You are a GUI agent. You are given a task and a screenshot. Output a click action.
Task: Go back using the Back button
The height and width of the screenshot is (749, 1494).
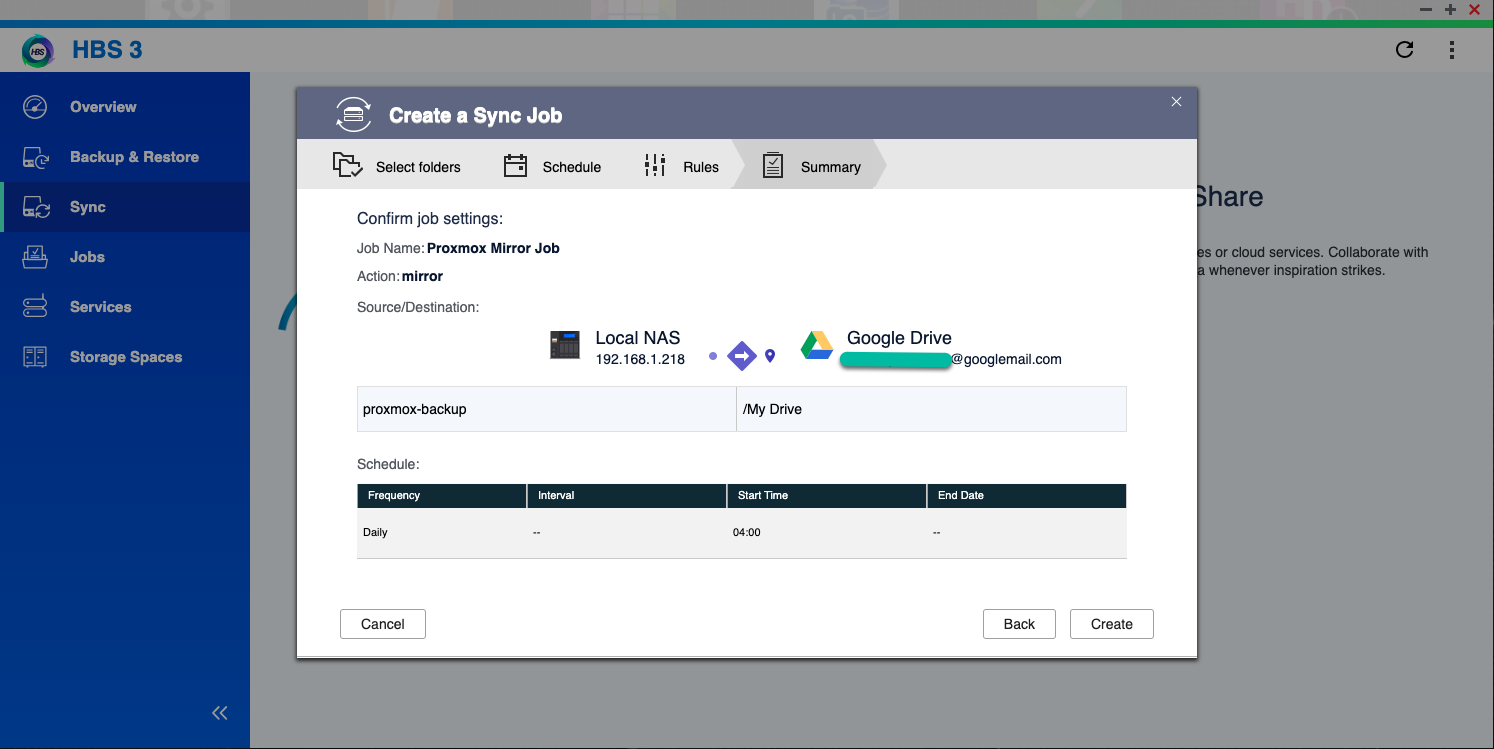[x=1019, y=623]
